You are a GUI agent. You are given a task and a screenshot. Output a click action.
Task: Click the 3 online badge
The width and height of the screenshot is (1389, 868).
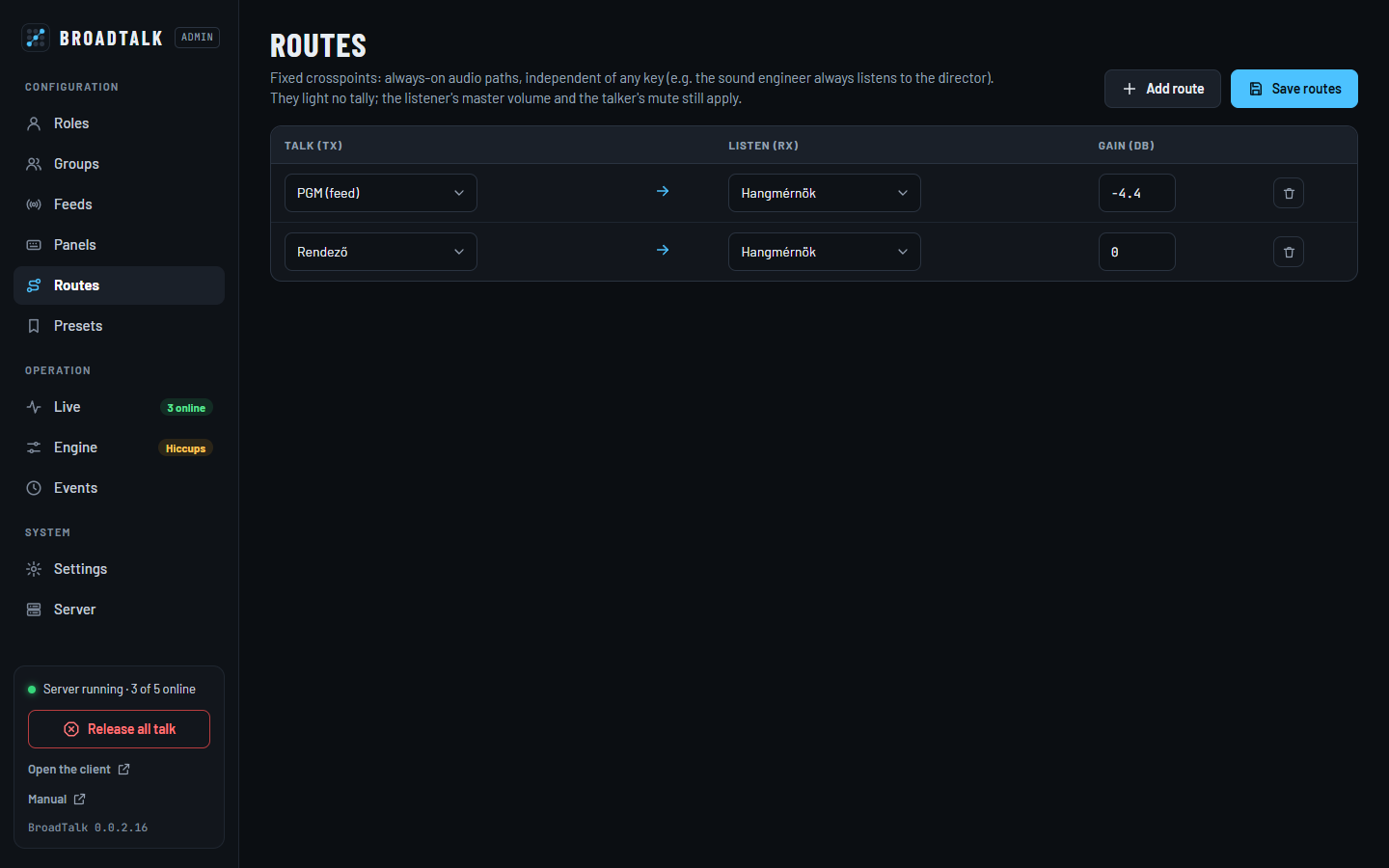[186, 408]
